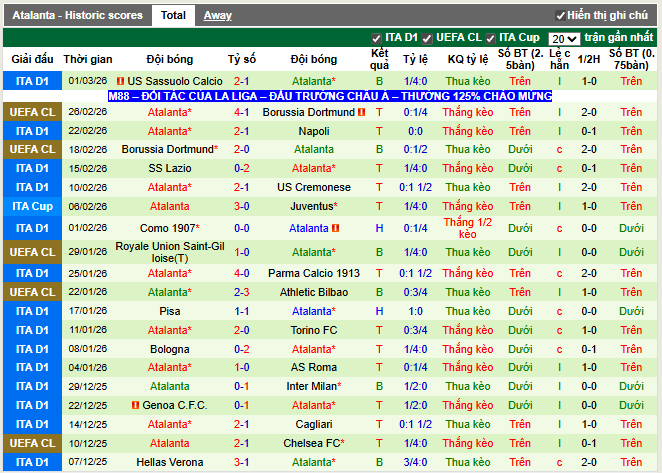Click the 4-0 score against Parma Calcio

[241, 273]
